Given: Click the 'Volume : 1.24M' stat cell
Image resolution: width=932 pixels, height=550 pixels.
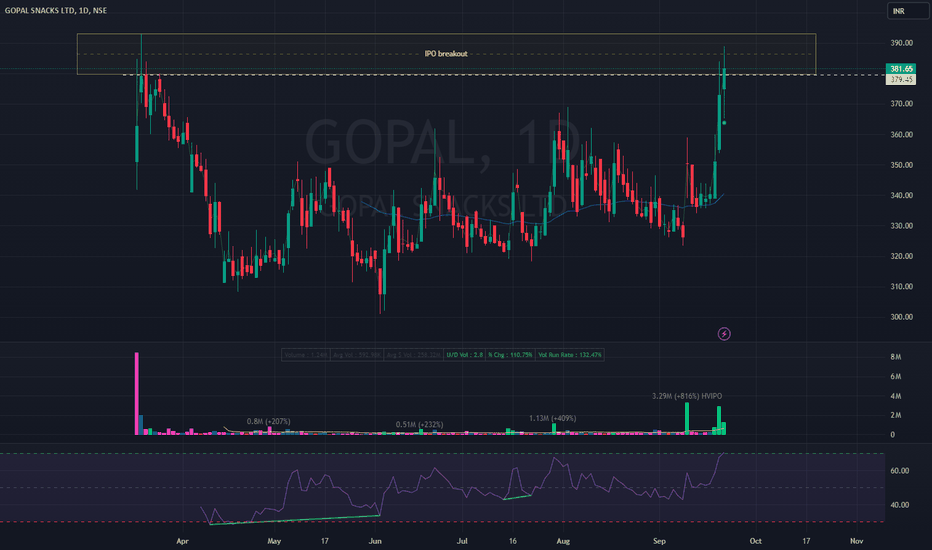Looking at the screenshot, I should coord(306,355).
